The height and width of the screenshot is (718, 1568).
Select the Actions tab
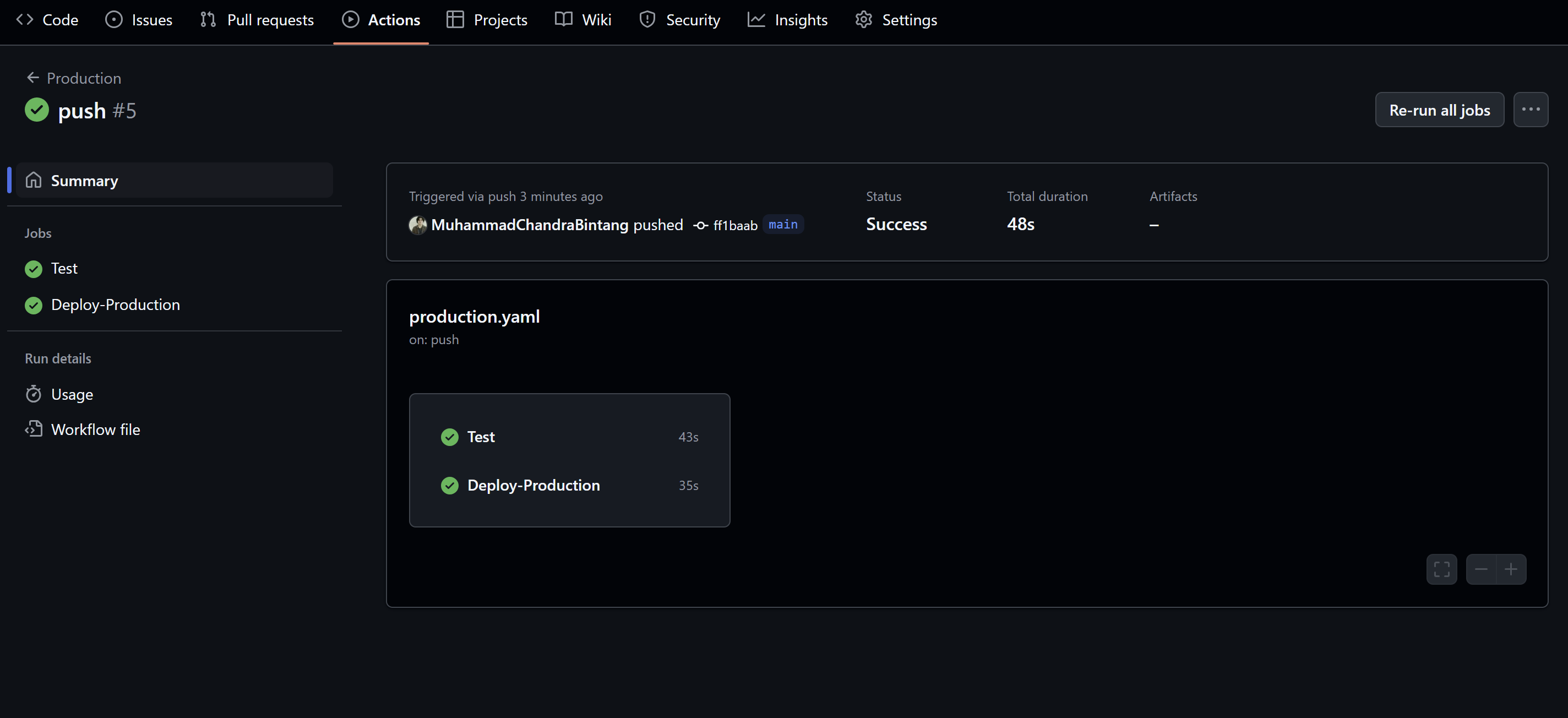pyautogui.click(x=381, y=19)
